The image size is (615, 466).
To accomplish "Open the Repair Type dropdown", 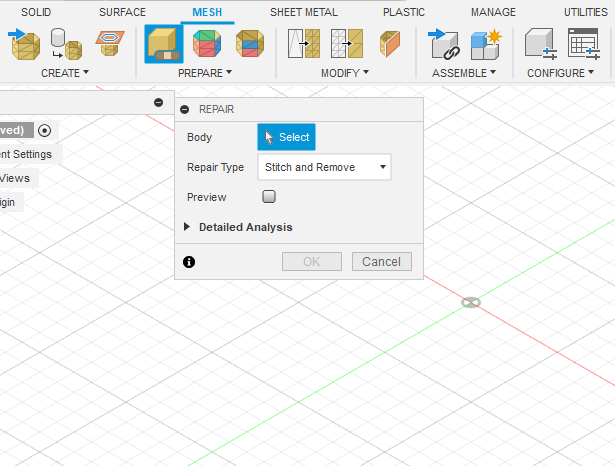I will pos(324,167).
